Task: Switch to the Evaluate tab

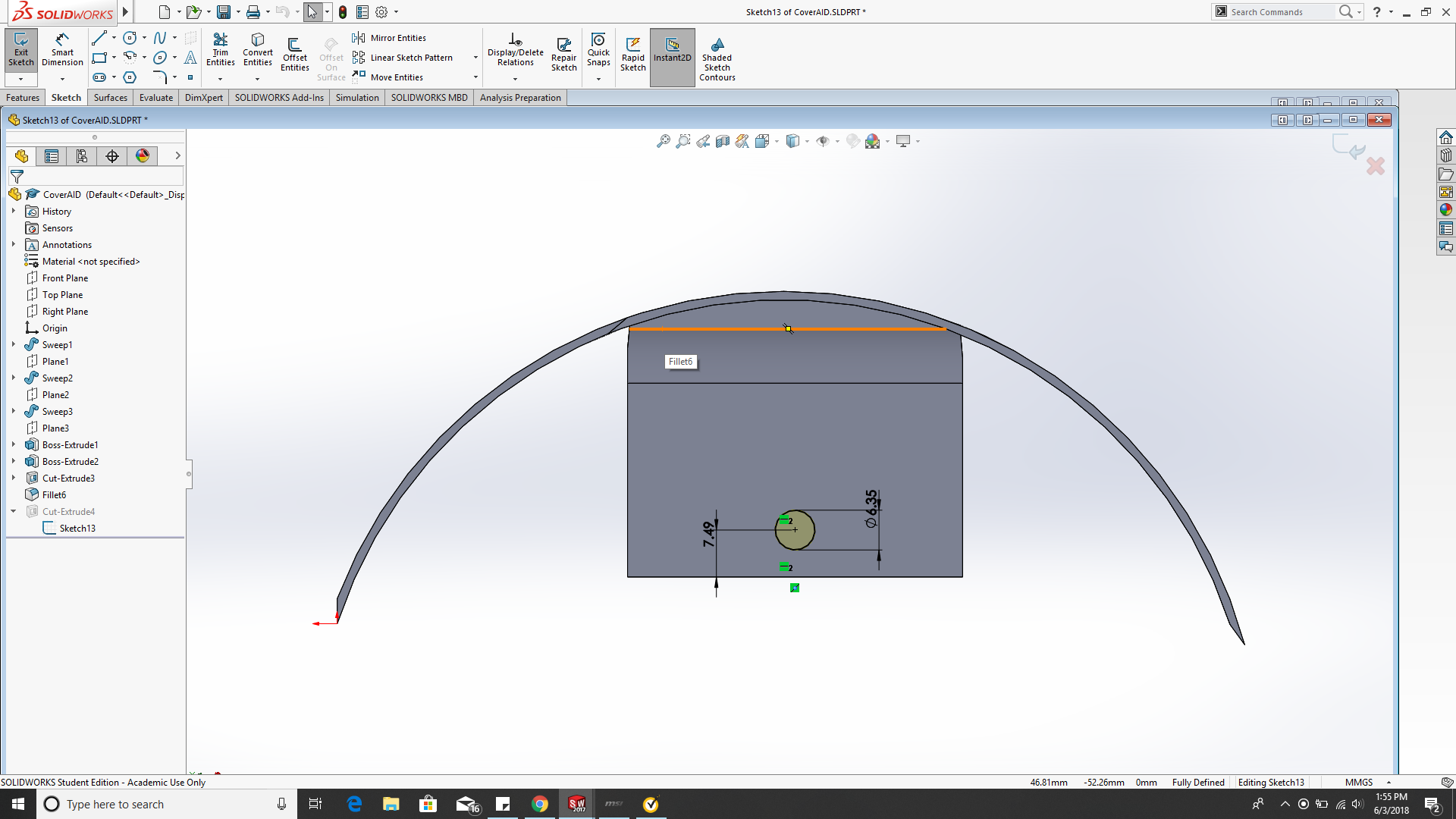Action: (x=156, y=98)
